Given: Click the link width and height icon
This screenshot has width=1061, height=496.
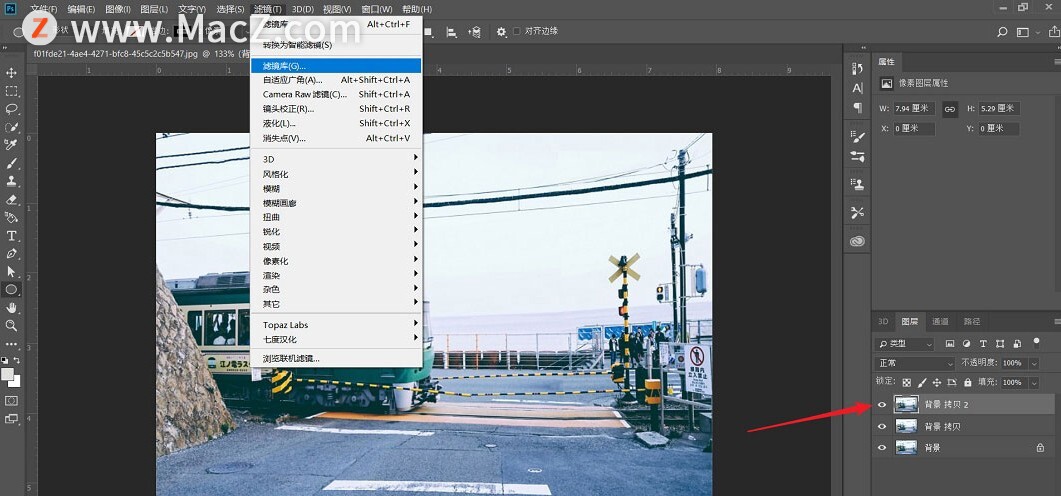Looking at the screenshot, I should (950, 108).
